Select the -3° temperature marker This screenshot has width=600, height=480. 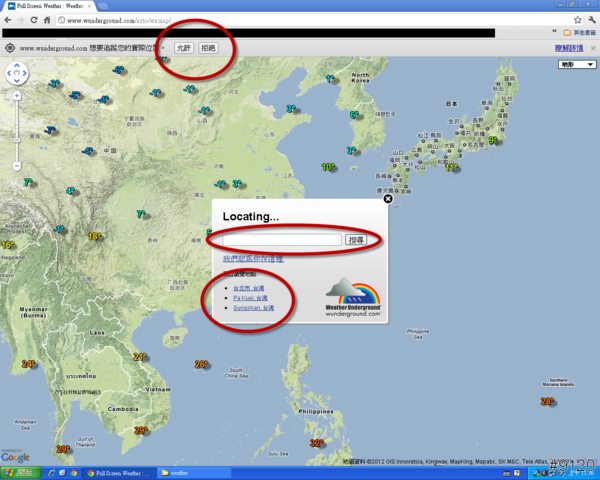coord(54,83)
